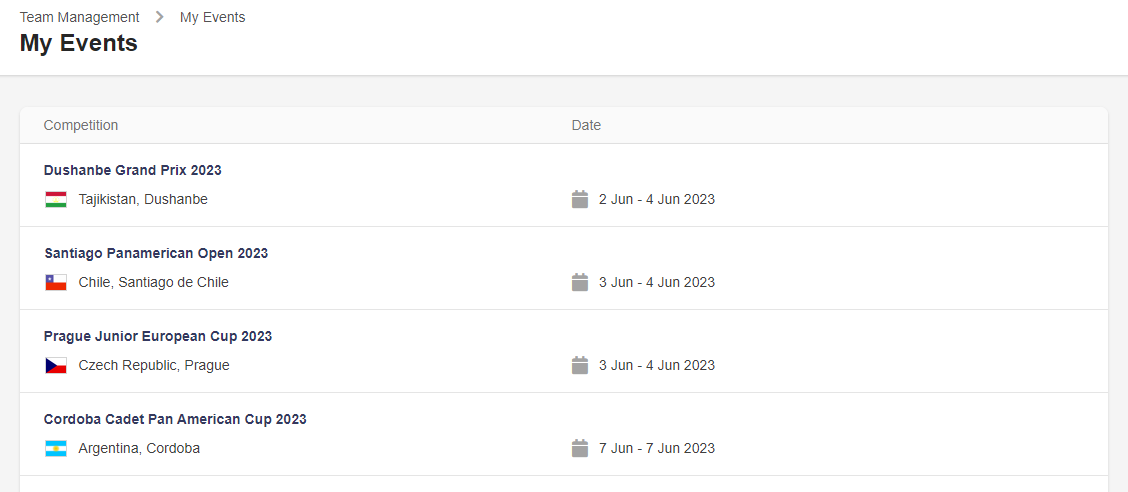Open Santiago Panamerican Open 2023 event

(x=156, y=253)
